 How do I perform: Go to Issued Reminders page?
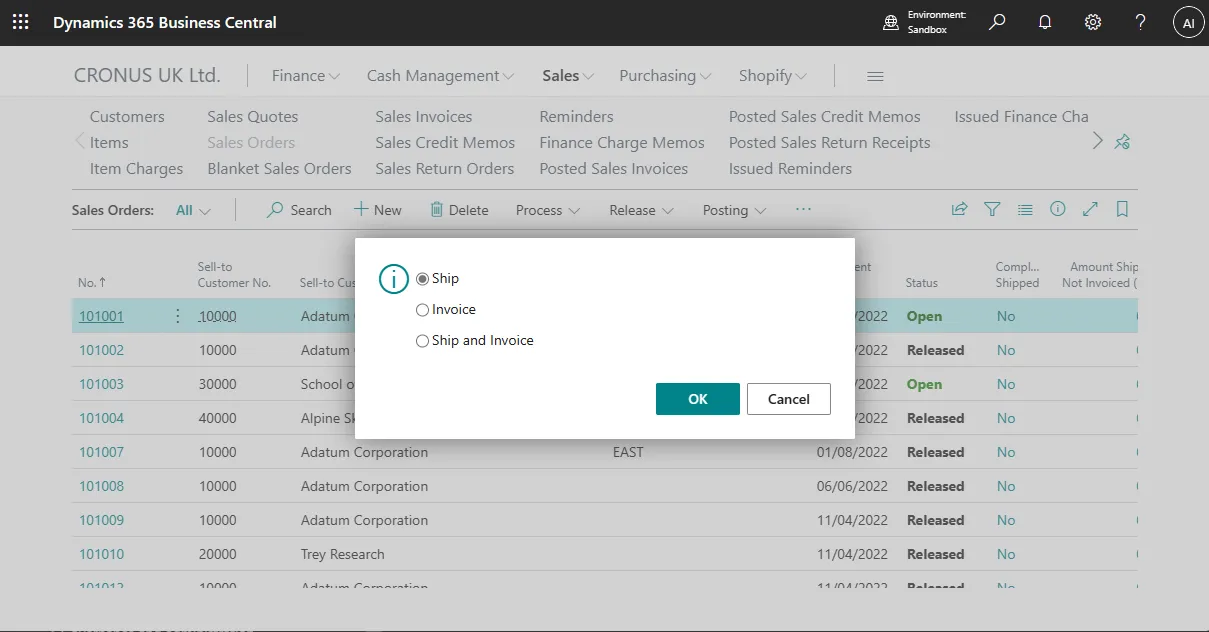pyautogui.click(x=791, y=168)
